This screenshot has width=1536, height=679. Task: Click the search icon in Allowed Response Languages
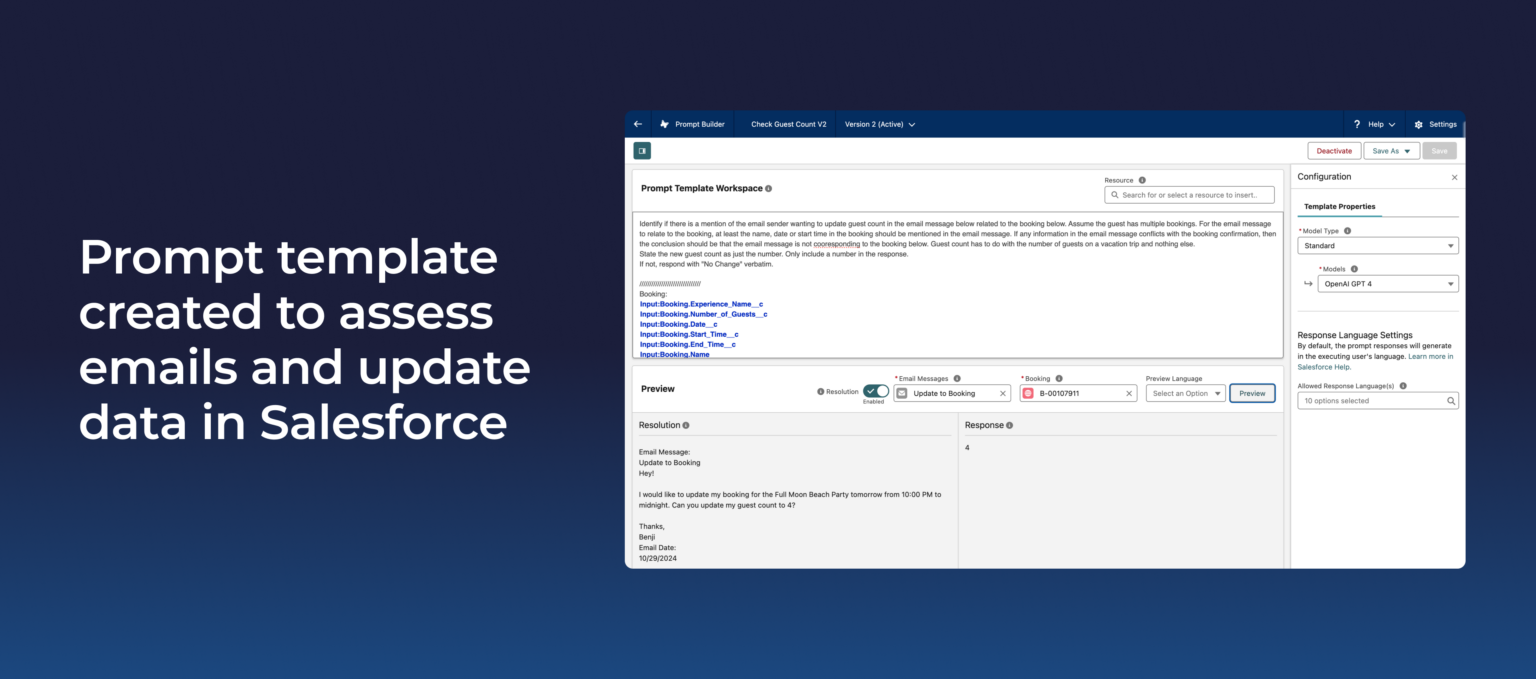1451,400
